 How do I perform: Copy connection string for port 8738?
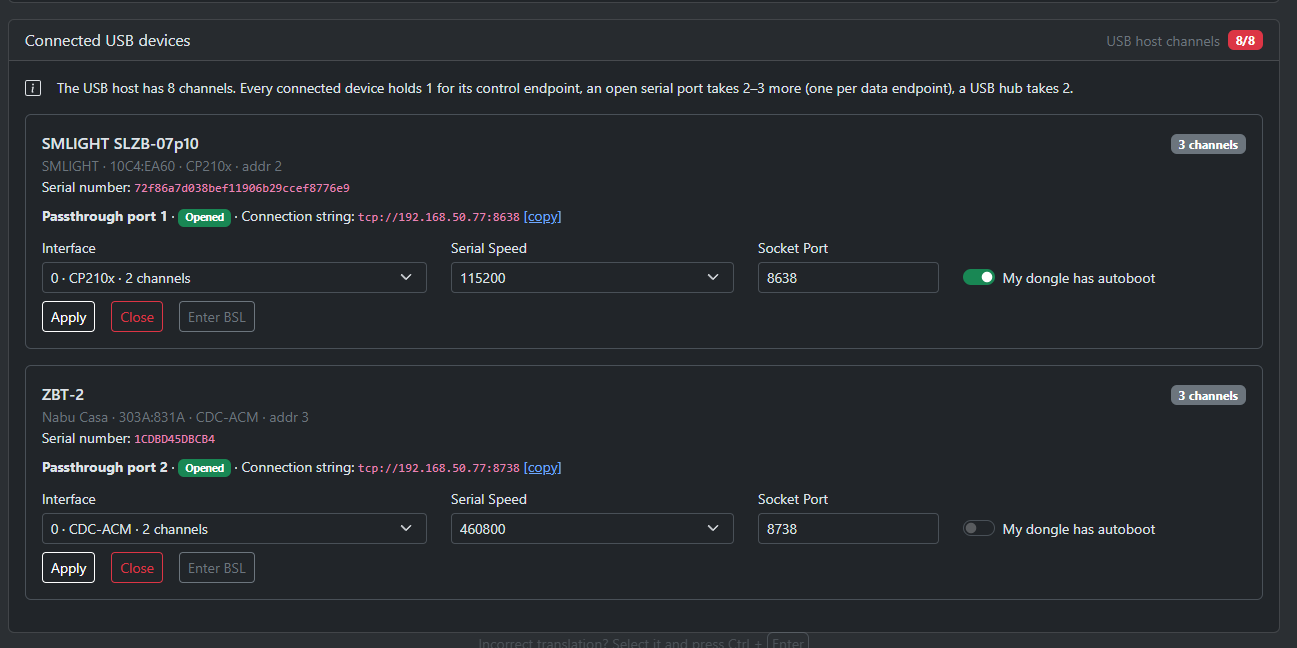pyautogui.click(x=542, y=468)
